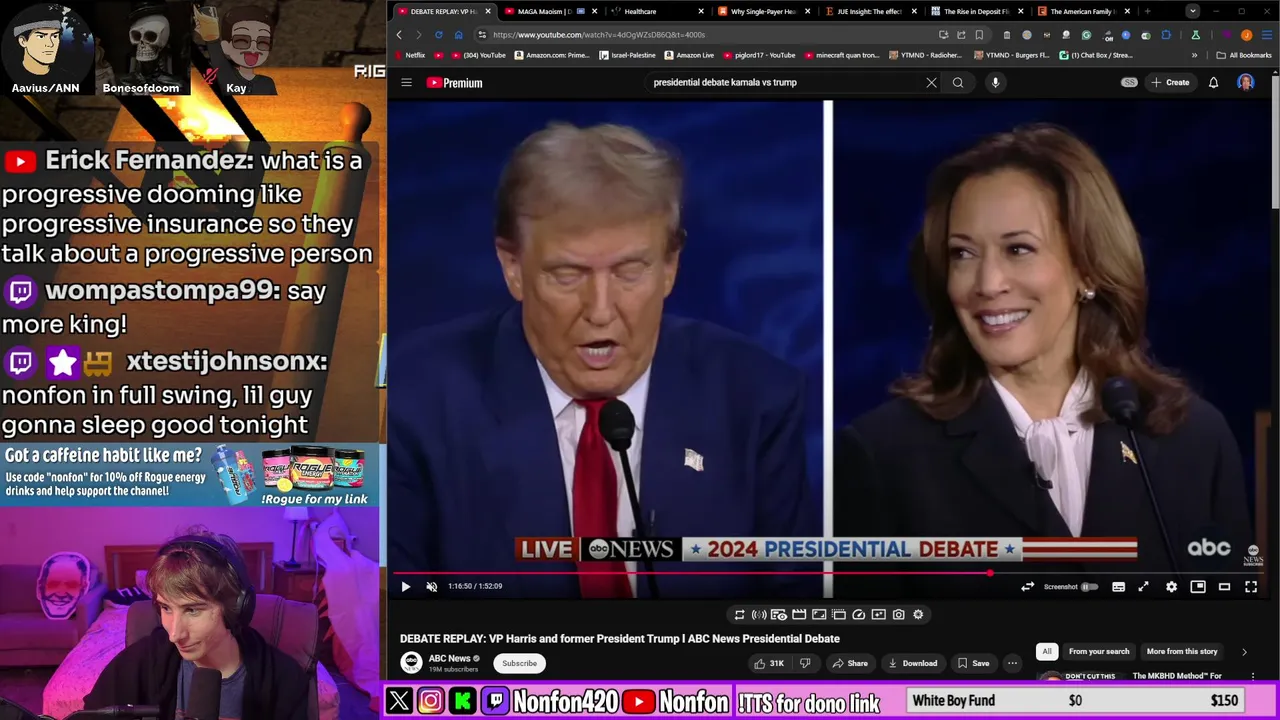Open the YouTube guide hamburger menu
The width and height of the screenshot is (1280, 720).
[x=407, y=83]
